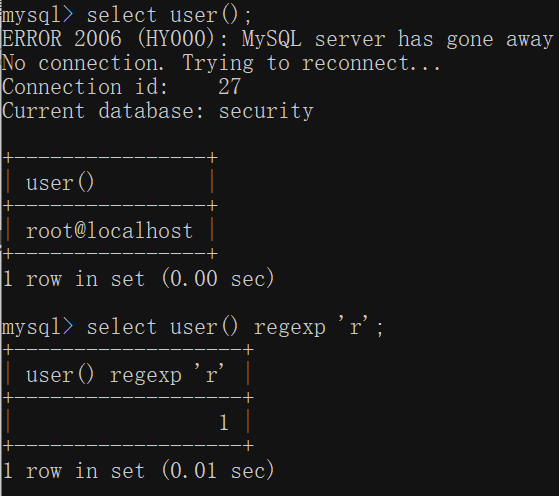Click the current database name 'security'

tap(266, 111)
